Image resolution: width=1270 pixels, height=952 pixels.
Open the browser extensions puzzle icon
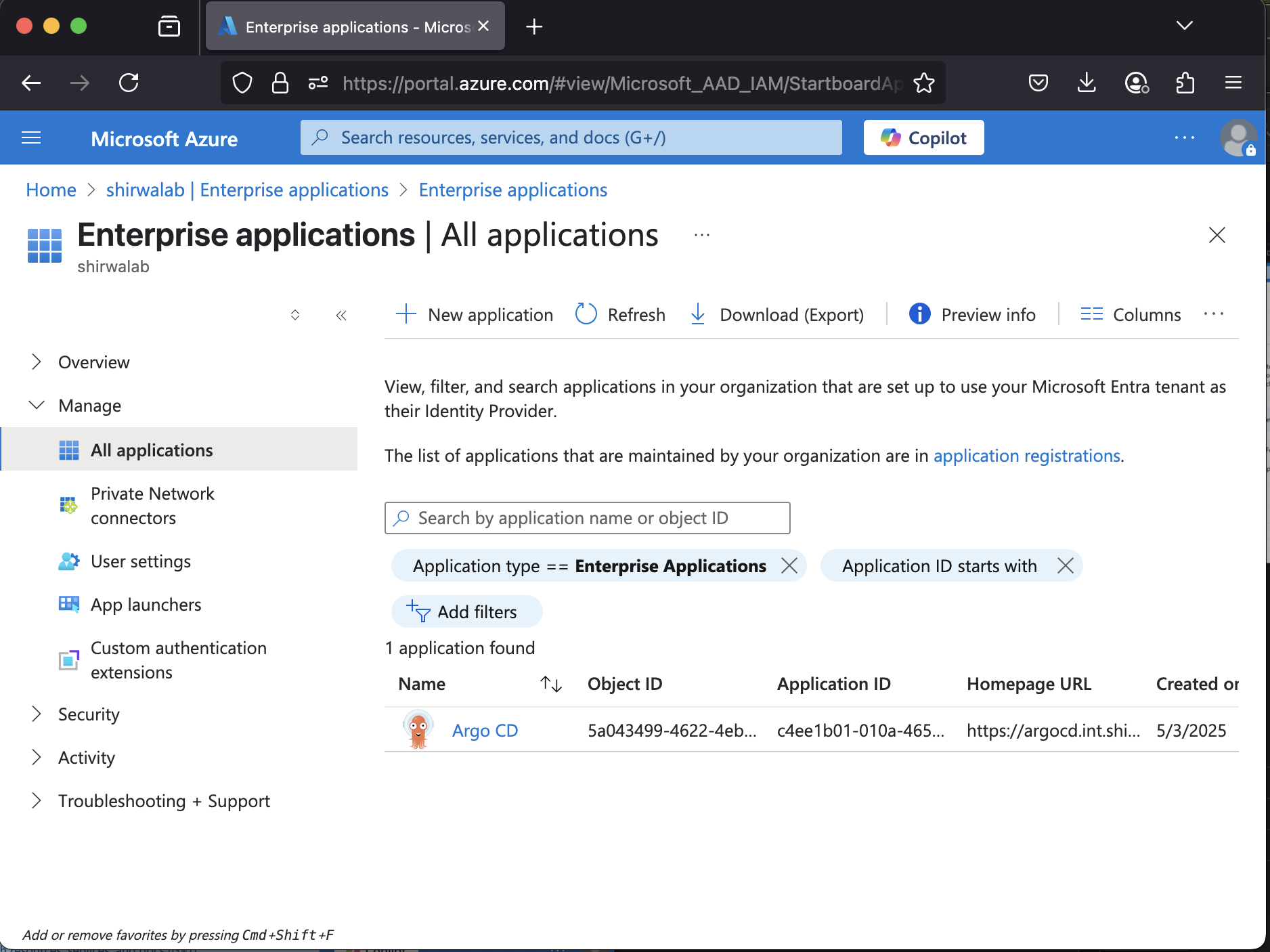1185,83
